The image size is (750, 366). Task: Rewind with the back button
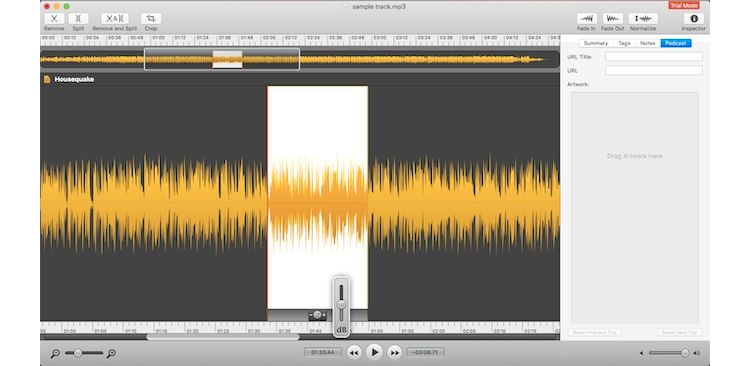(353, 353)
